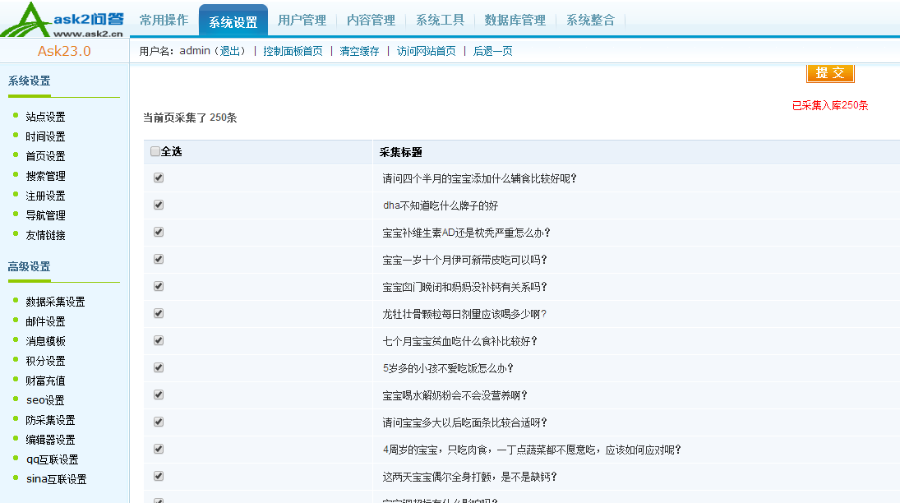Toggle the 全选 checkbox
This screenshot has height=503, width=900.
pyautogui.click(x=155, y=151)
